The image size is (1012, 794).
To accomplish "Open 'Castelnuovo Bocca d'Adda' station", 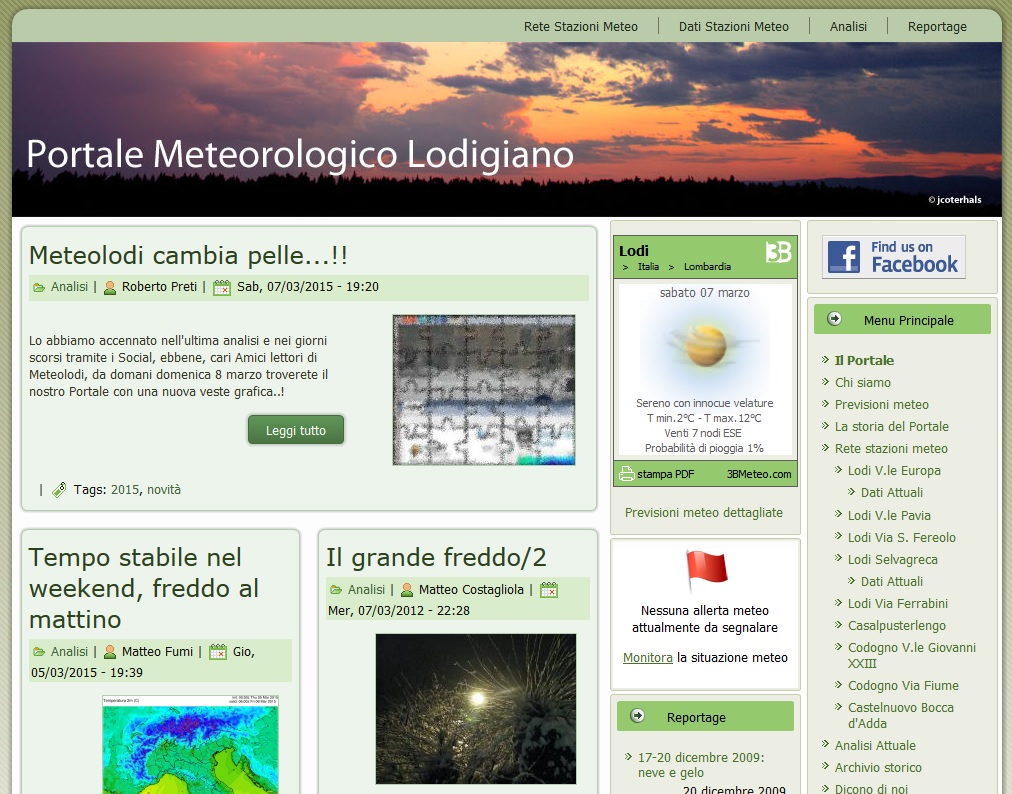I will tap(900, 715).
